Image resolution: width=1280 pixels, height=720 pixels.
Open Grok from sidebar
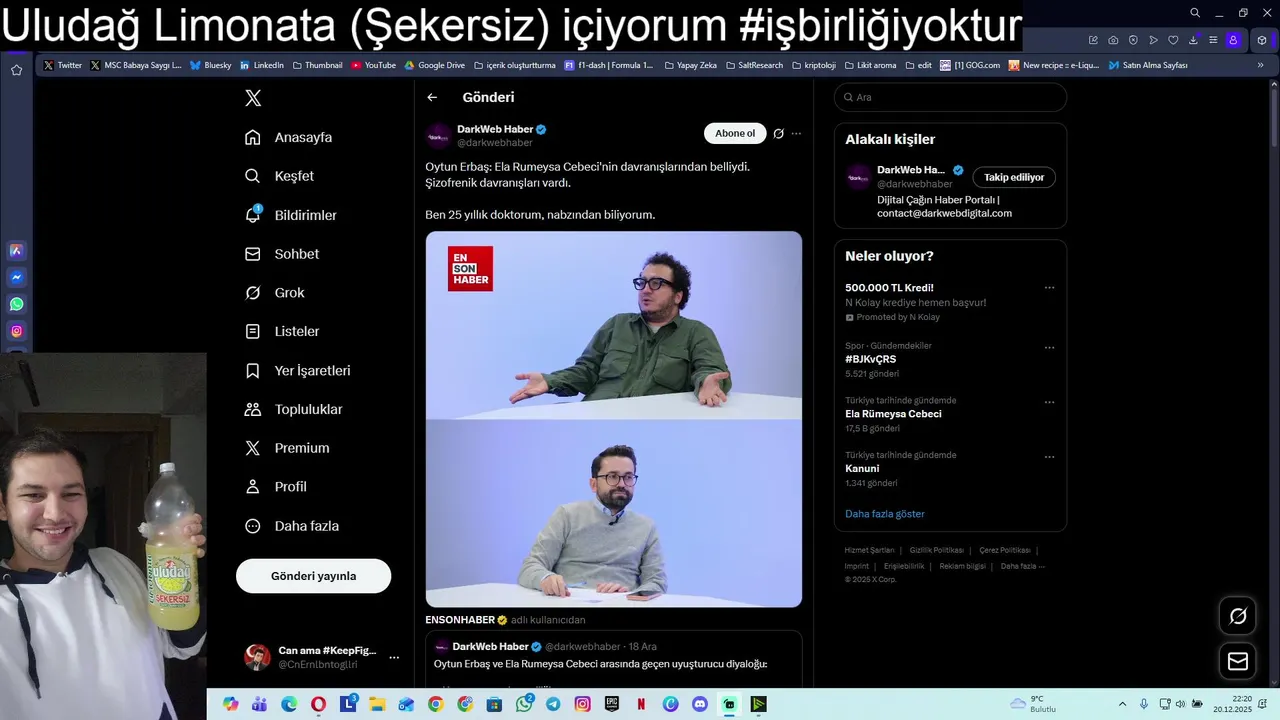click(x=274, y=293)
